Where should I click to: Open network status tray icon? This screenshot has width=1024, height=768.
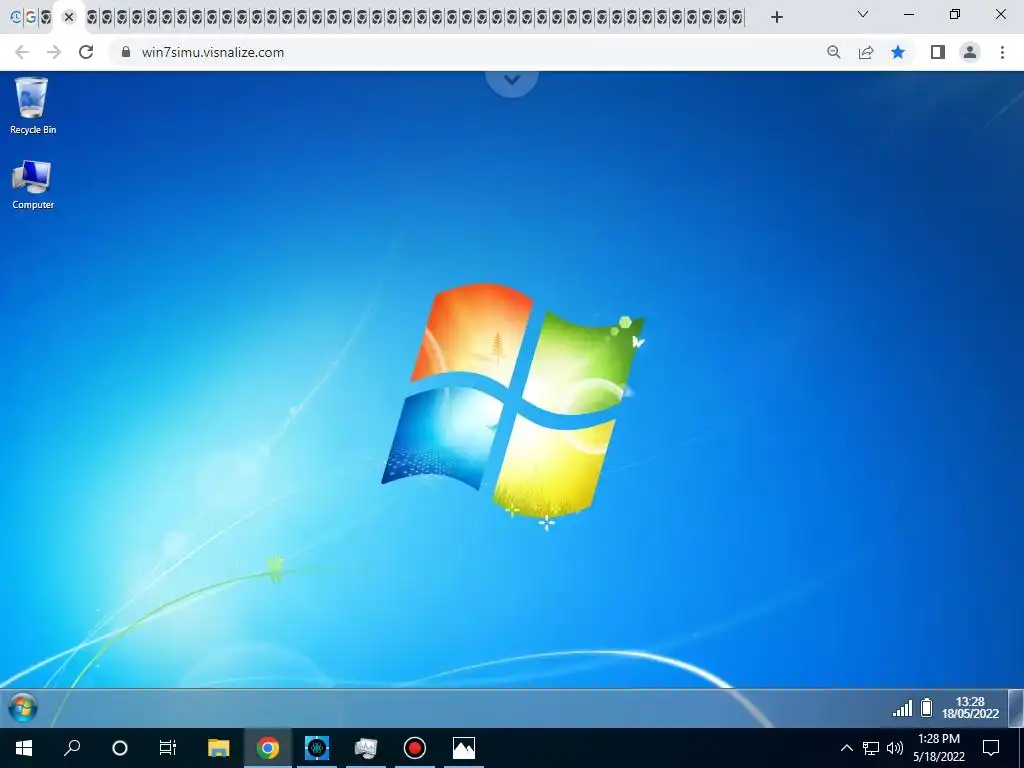point(871,748)
